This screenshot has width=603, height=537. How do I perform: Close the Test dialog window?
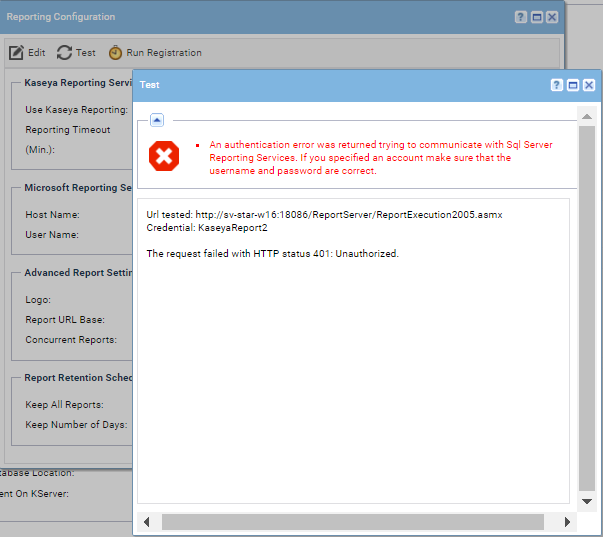pyautogui.click(x=589, y=85)
